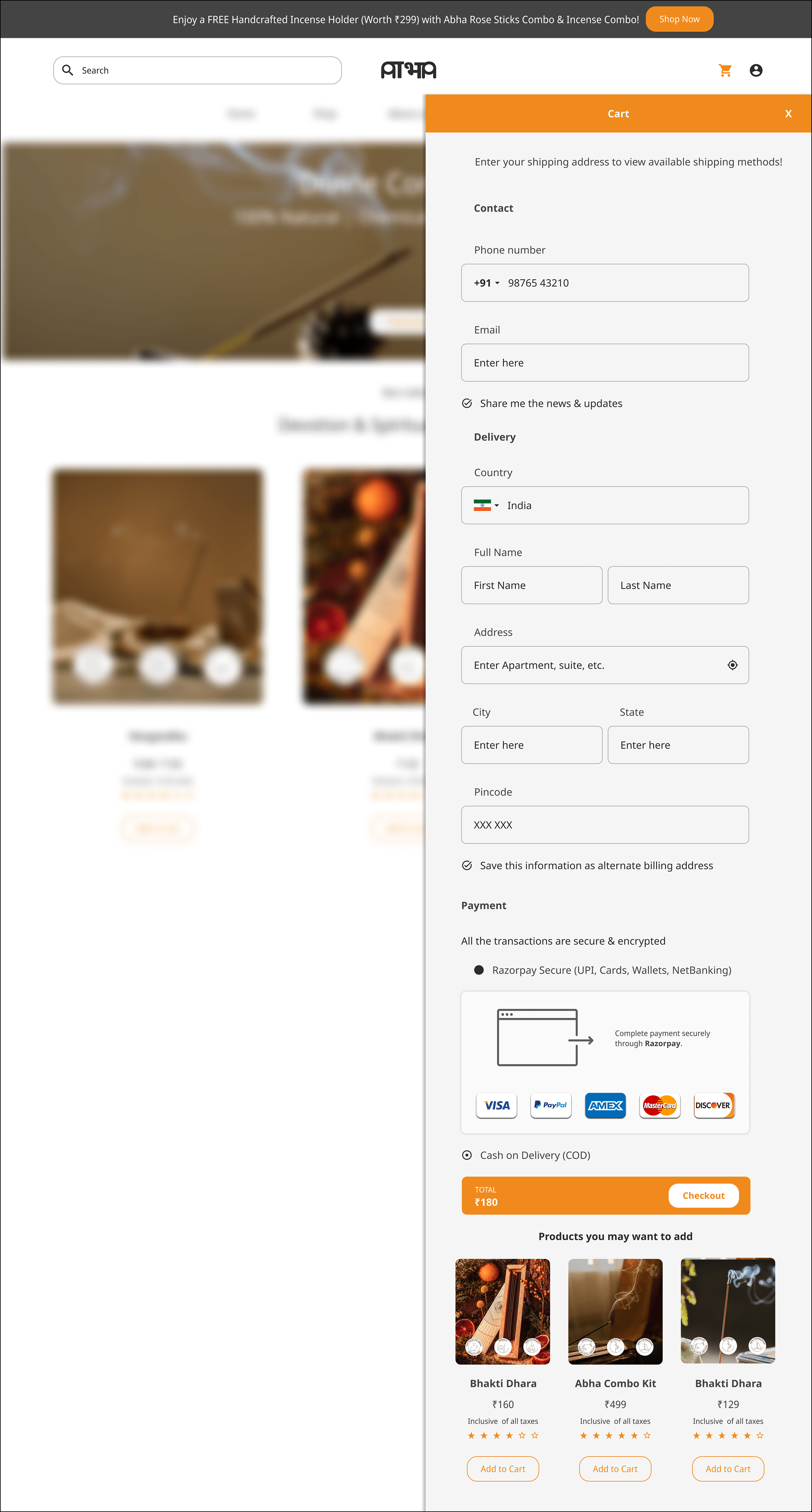Screen dimensions: 812x1512
Task: Click the Delivery section heading
Action: point(494,437)
